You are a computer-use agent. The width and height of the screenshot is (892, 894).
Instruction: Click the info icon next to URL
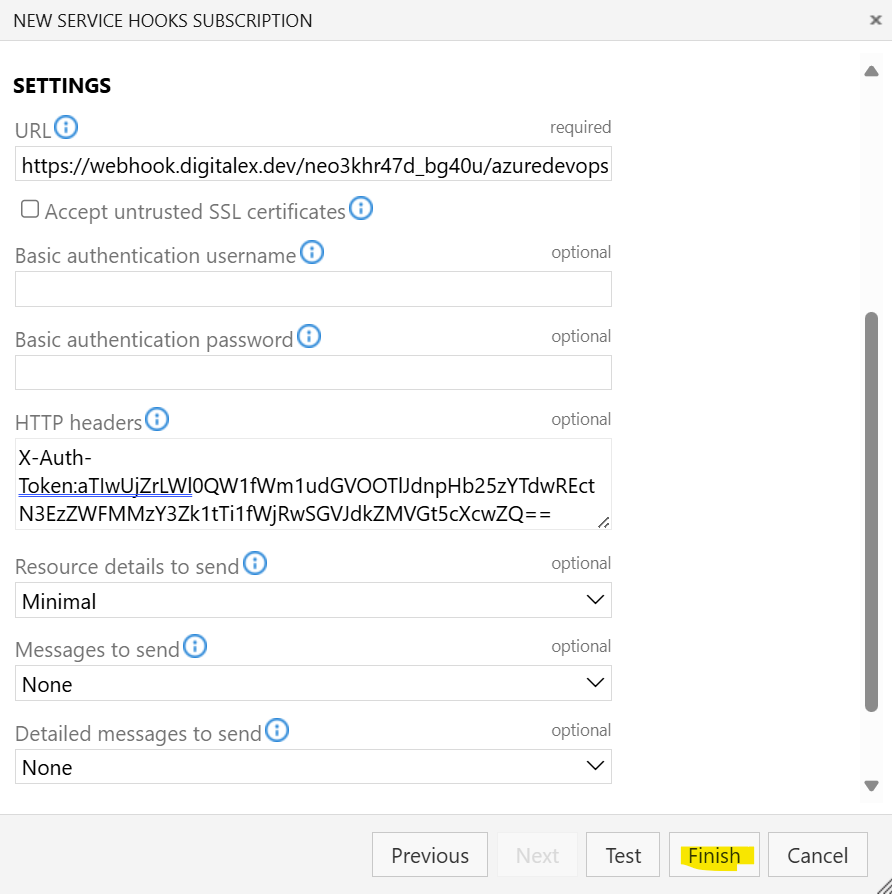(66, 127)
